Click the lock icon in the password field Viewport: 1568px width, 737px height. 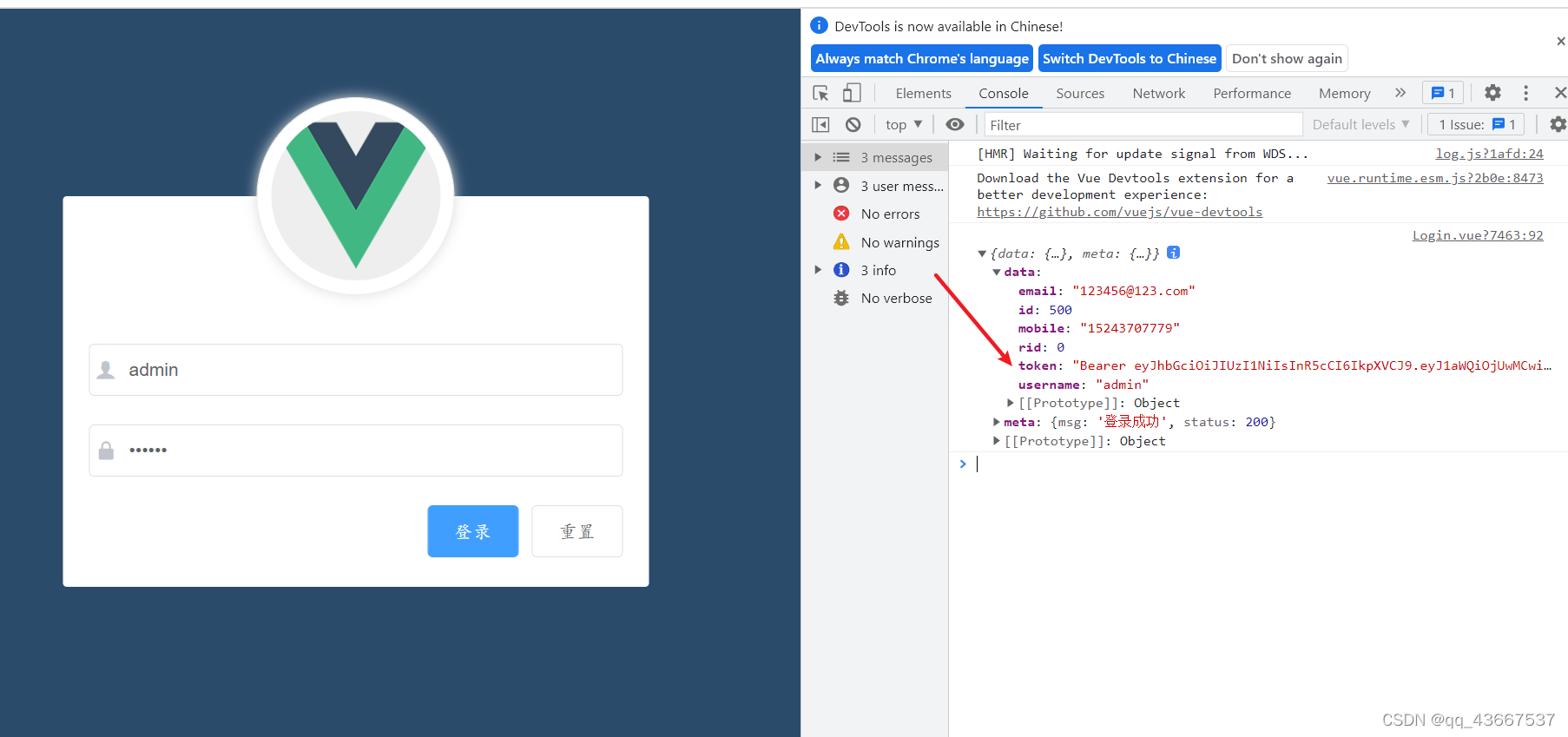106,451
